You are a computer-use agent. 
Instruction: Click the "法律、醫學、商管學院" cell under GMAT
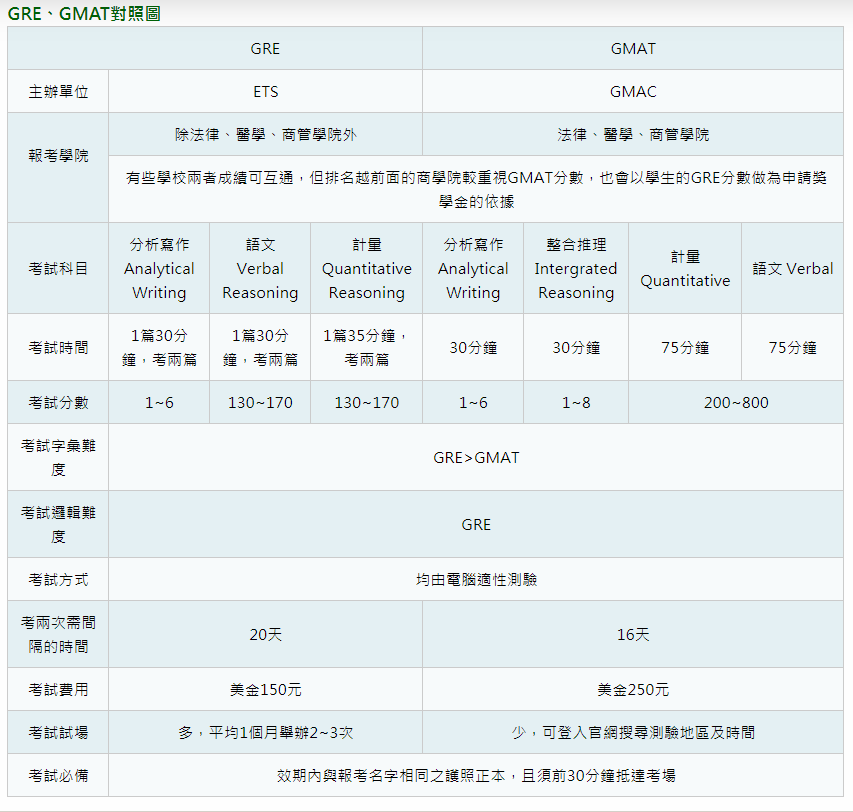tap(633, 134)
